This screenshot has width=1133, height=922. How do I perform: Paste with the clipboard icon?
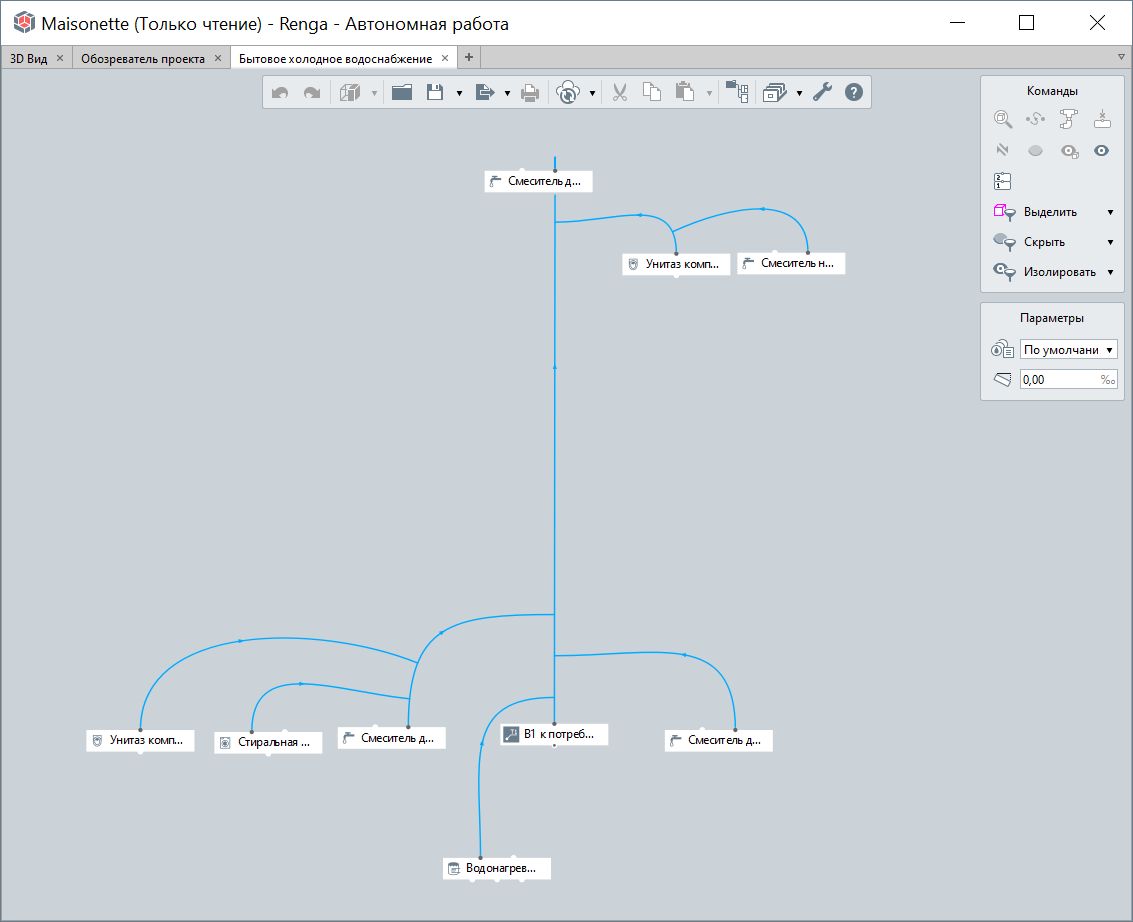point(685,92)
